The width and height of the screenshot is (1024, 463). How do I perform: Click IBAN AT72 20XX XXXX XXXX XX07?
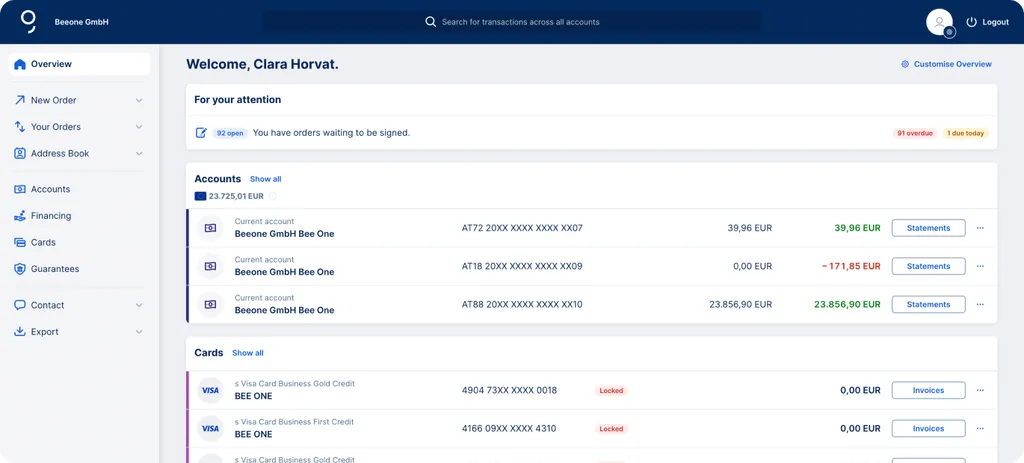[x=522, y=228]
